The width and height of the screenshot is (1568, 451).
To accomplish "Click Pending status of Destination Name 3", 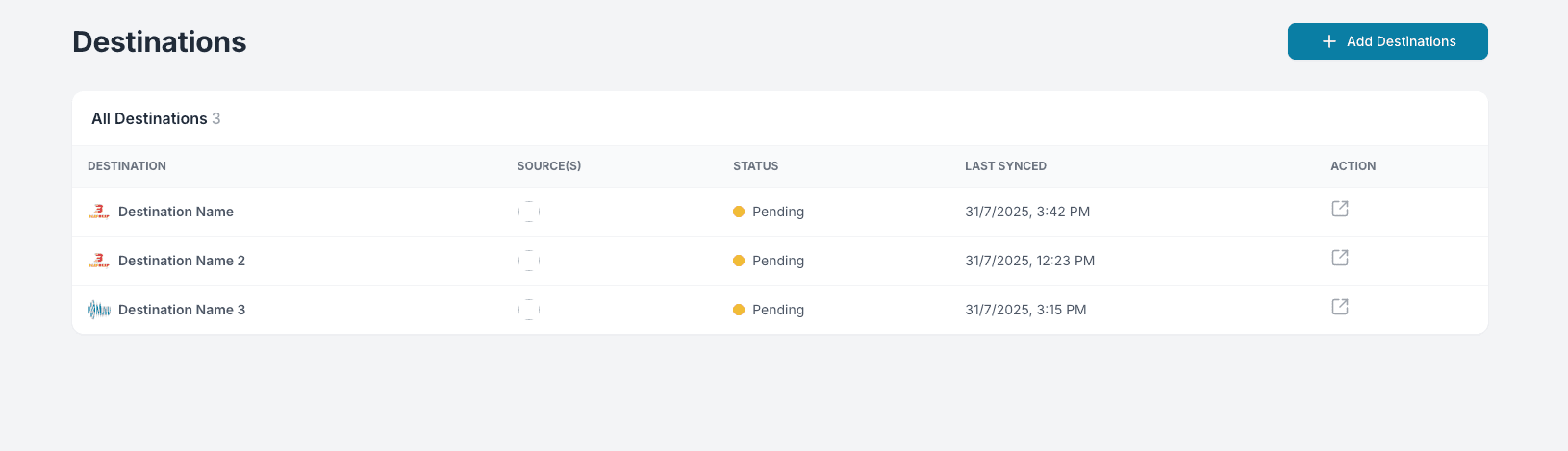I will (x=777, y=310).
